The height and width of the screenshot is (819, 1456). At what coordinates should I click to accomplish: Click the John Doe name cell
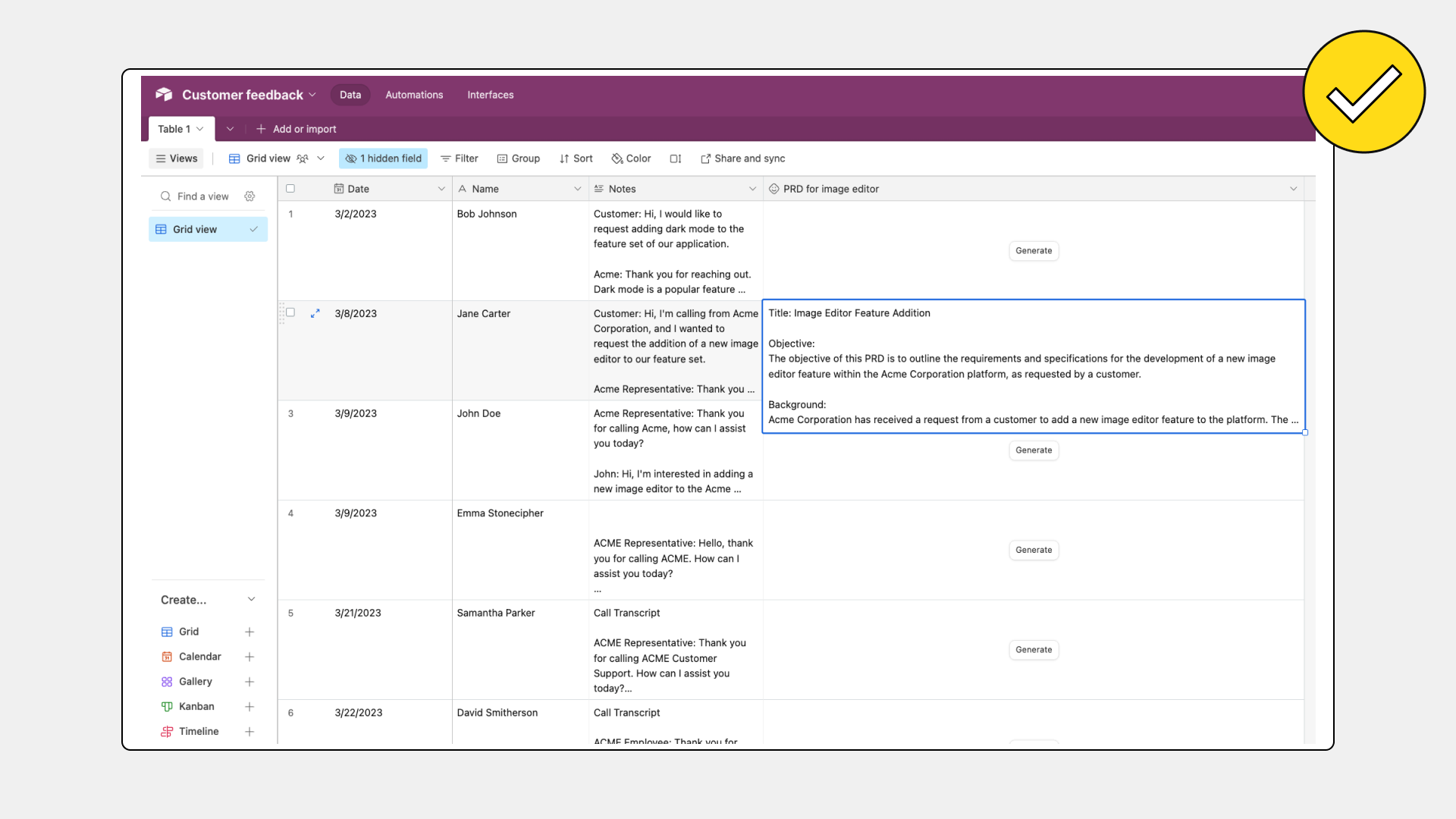coord(520,450)
